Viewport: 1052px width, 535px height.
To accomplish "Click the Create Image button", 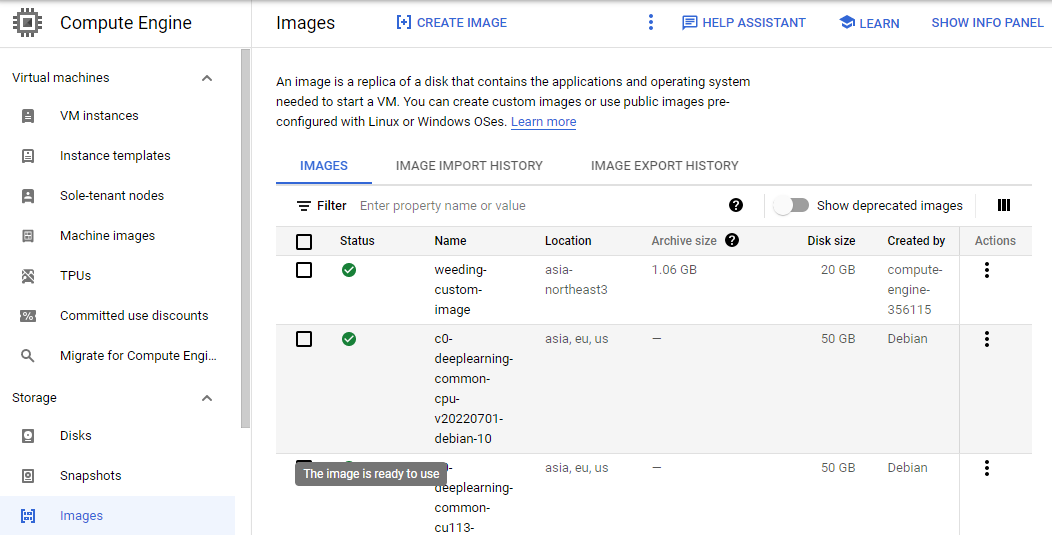I will [x=452, y=23].
